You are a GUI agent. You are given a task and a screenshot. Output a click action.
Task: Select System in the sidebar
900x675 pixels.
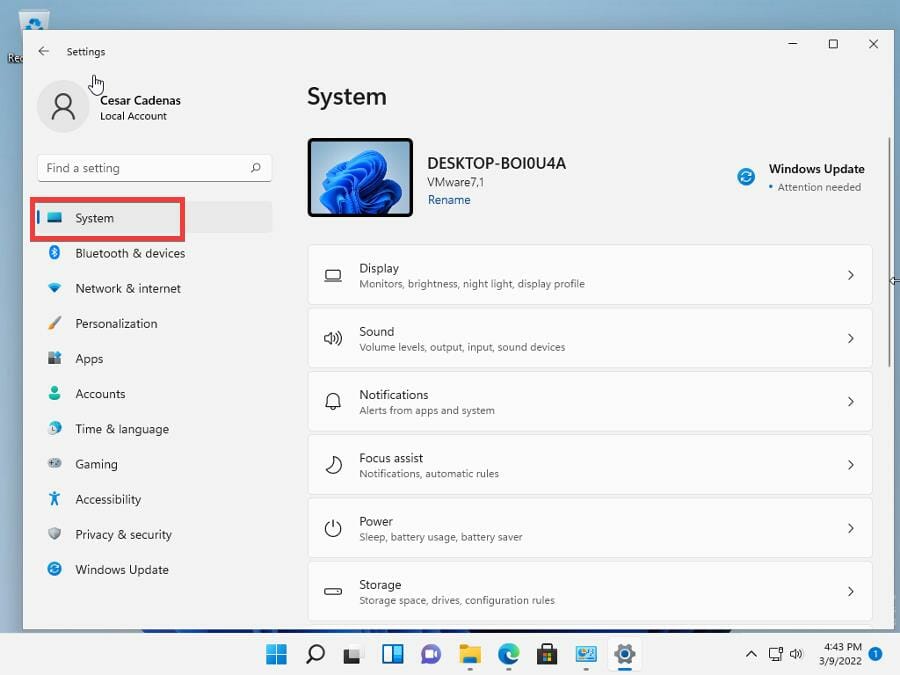coord(154,218)
